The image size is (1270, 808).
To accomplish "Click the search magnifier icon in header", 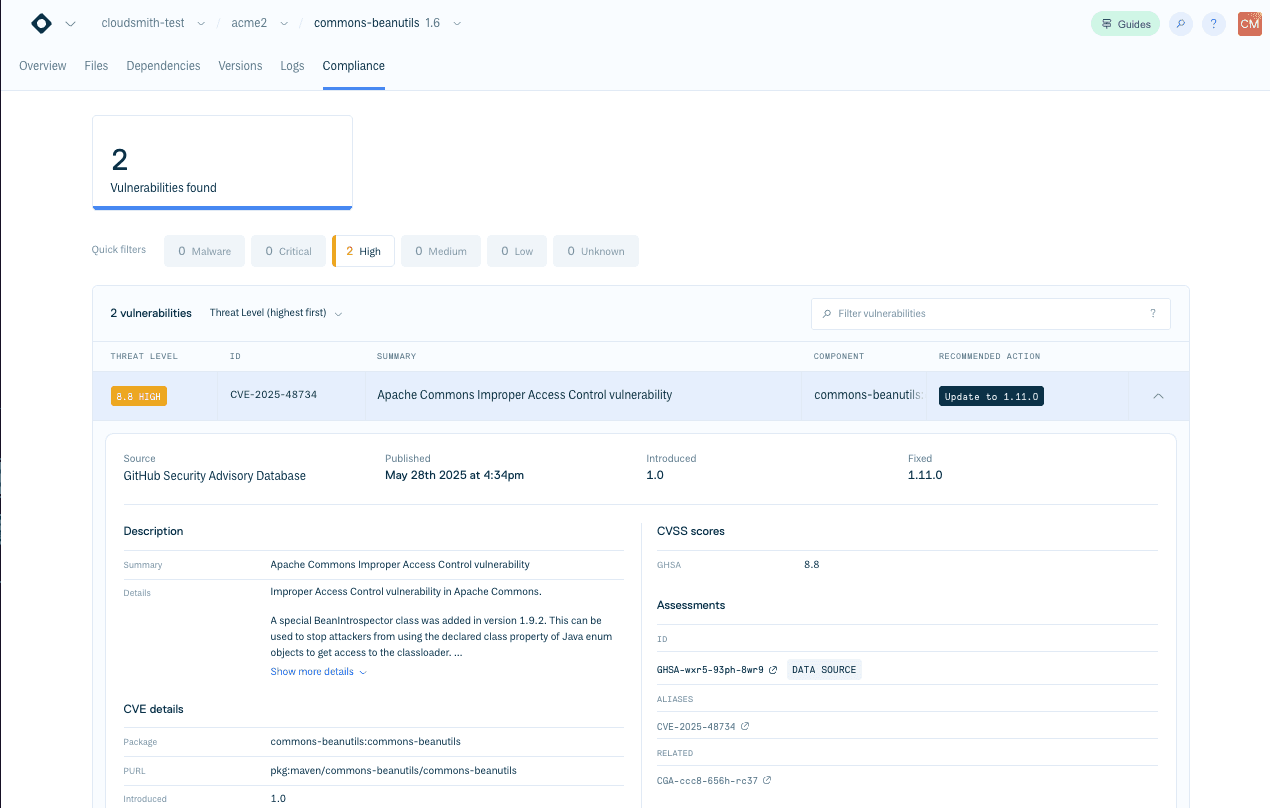I will click(x=1181, y=24).
